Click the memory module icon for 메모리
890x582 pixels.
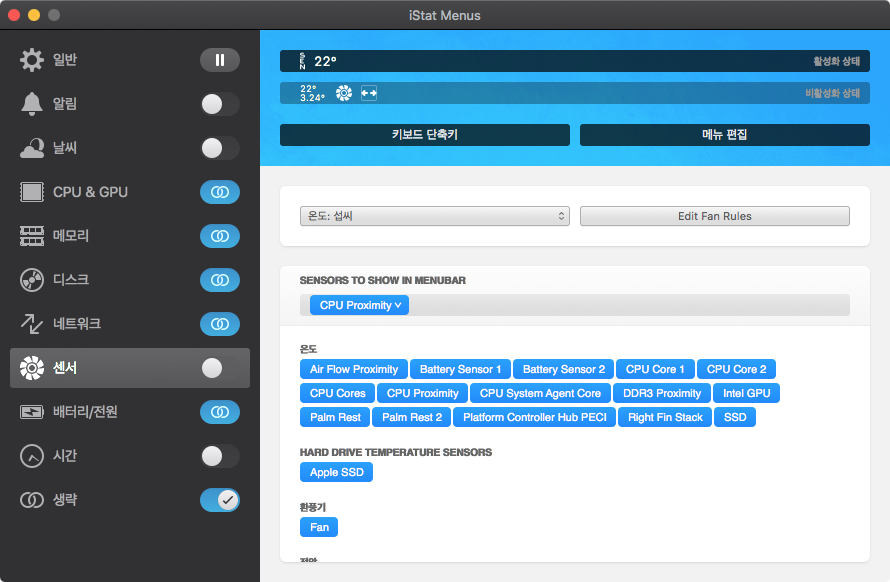coord(32,236)
